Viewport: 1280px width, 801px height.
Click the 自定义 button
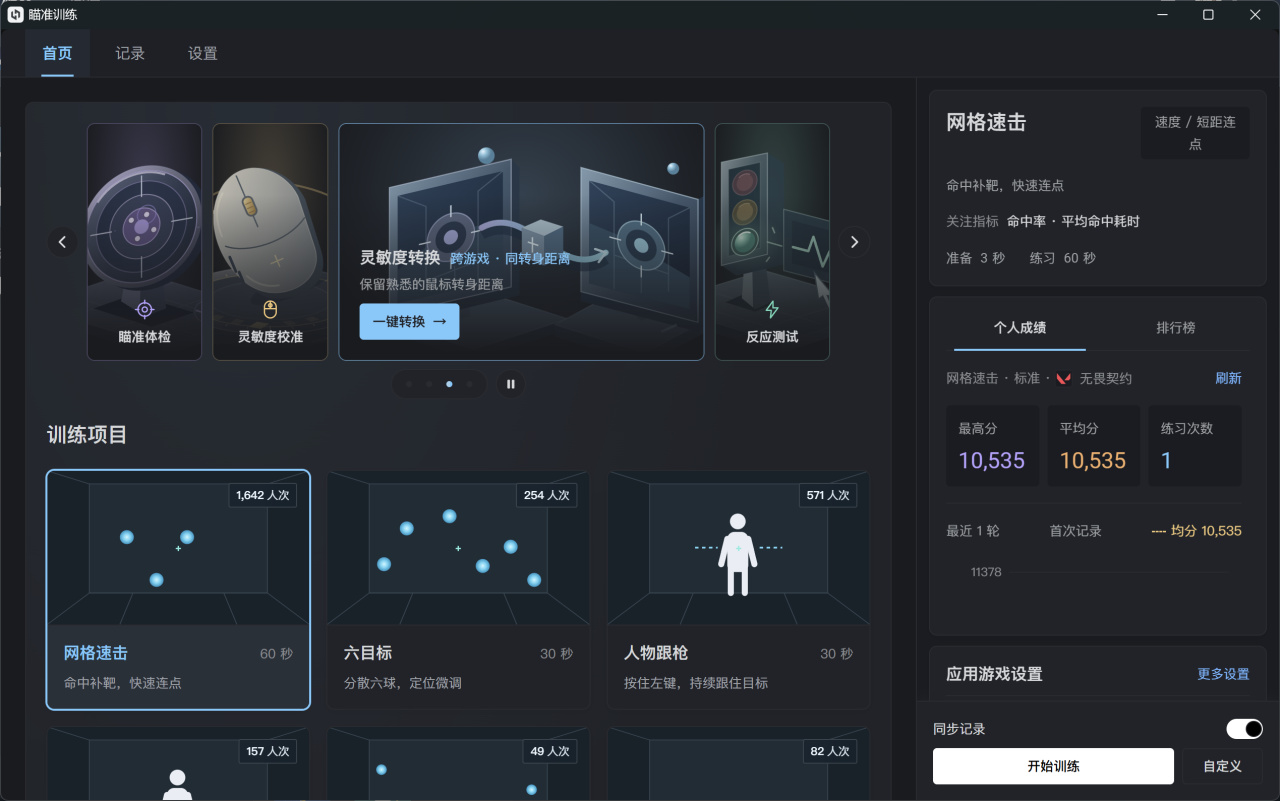[1222, 766]
